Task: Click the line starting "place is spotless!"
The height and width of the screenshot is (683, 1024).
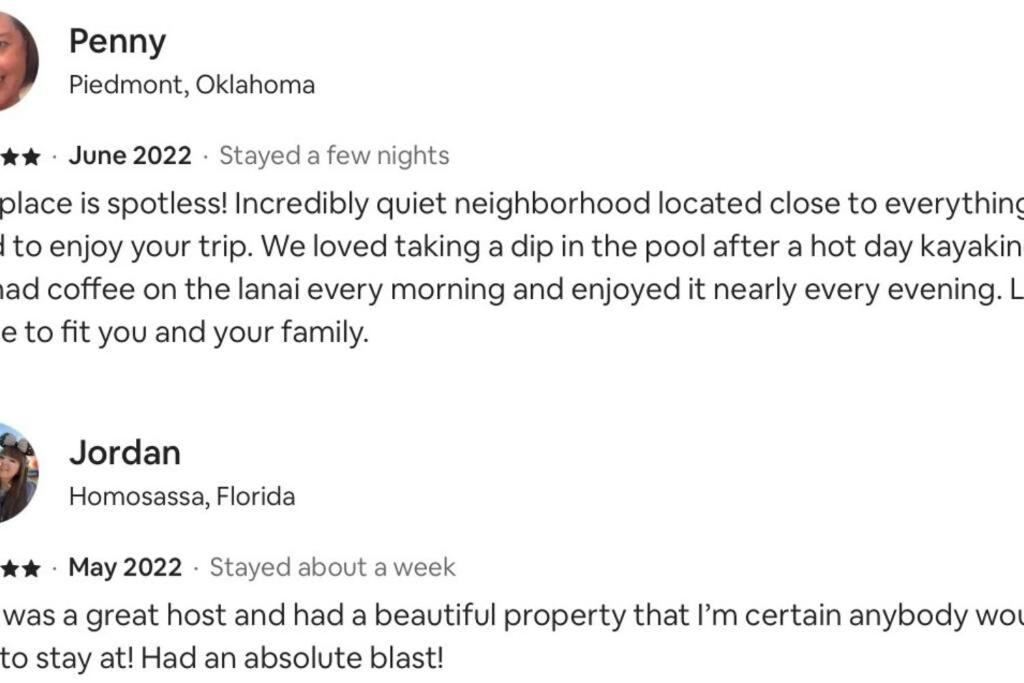Action: [512, 204]
